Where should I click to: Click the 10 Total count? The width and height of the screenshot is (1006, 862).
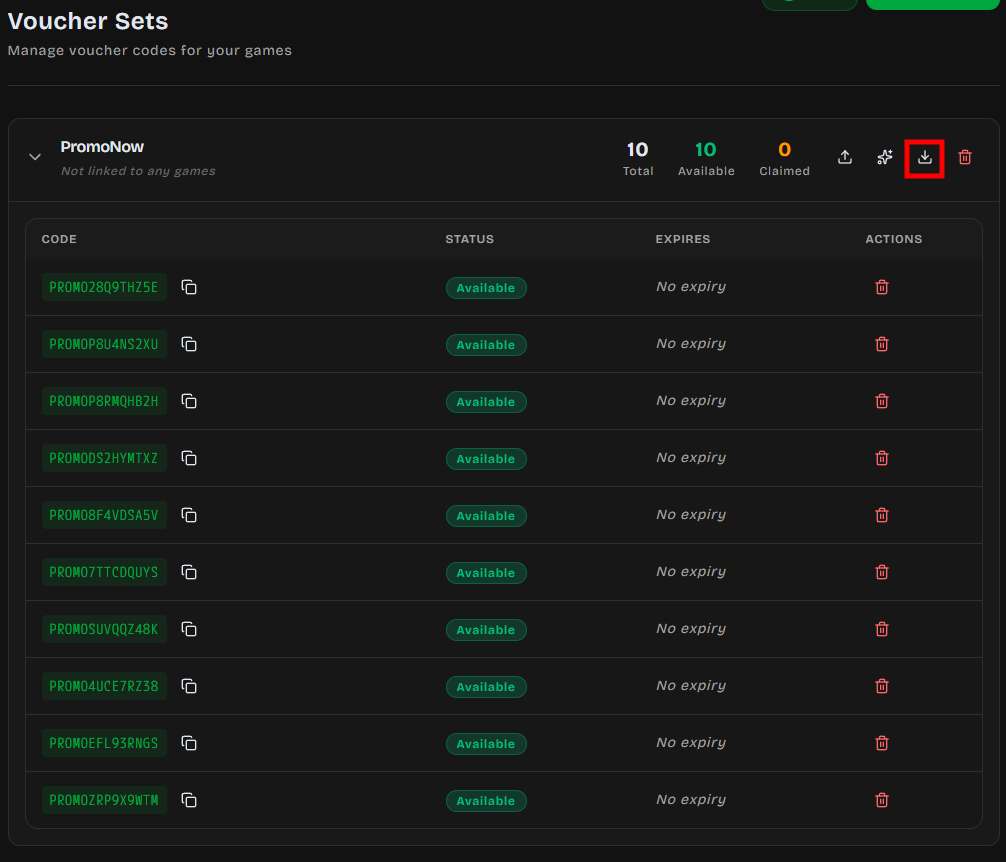(638, 158)
